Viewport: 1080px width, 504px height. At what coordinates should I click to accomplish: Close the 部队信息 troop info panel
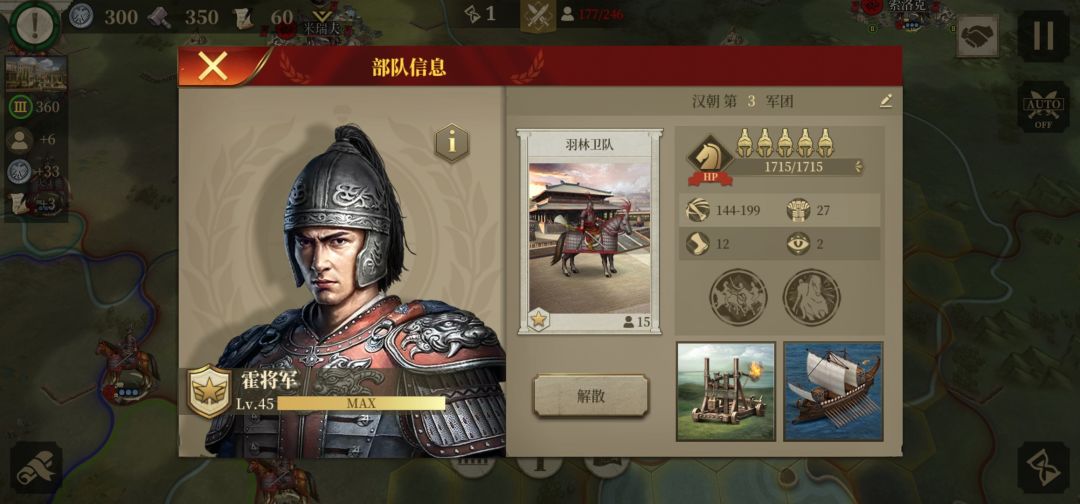[x=213, y=66]
